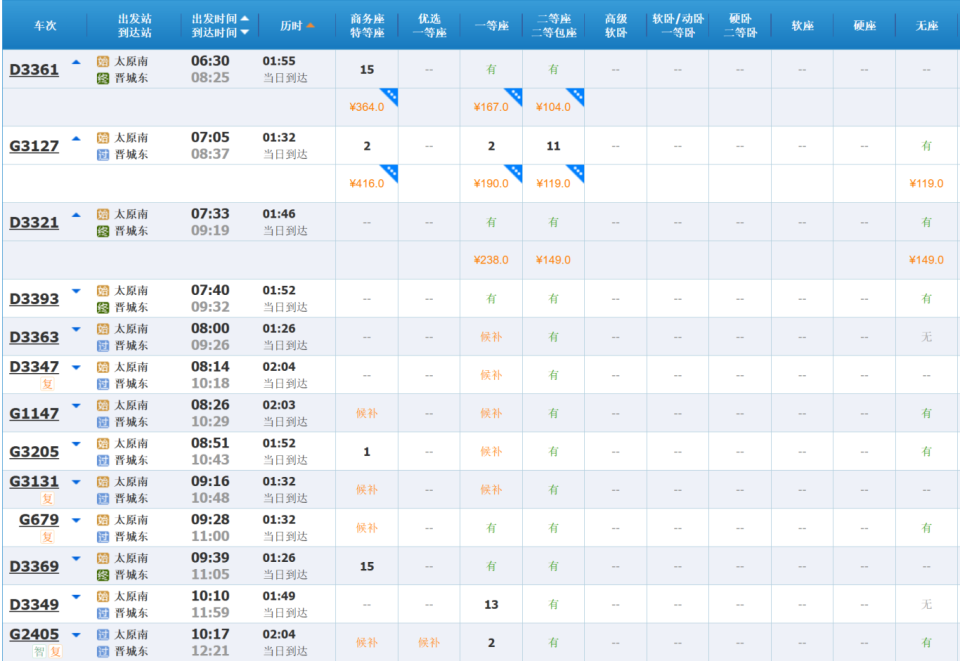Click the 始 origin icon on D3321 row
Screen dimensions: 960x661
103,214
